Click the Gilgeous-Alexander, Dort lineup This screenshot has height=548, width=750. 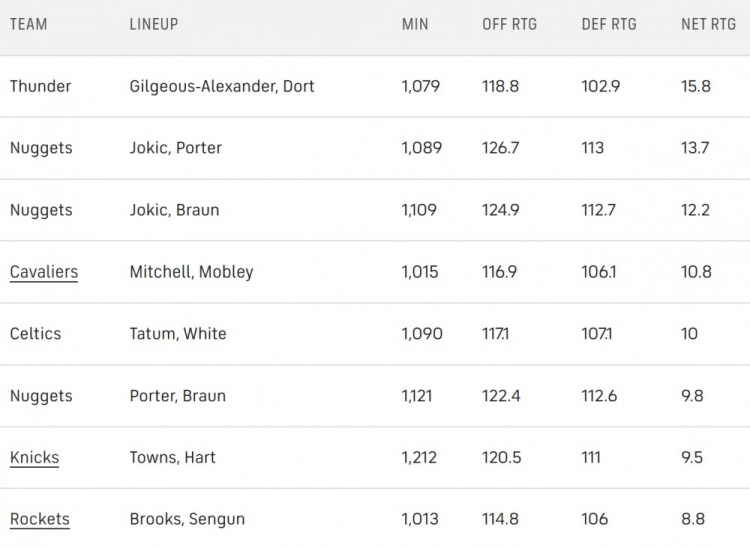(x=222, y=86)
